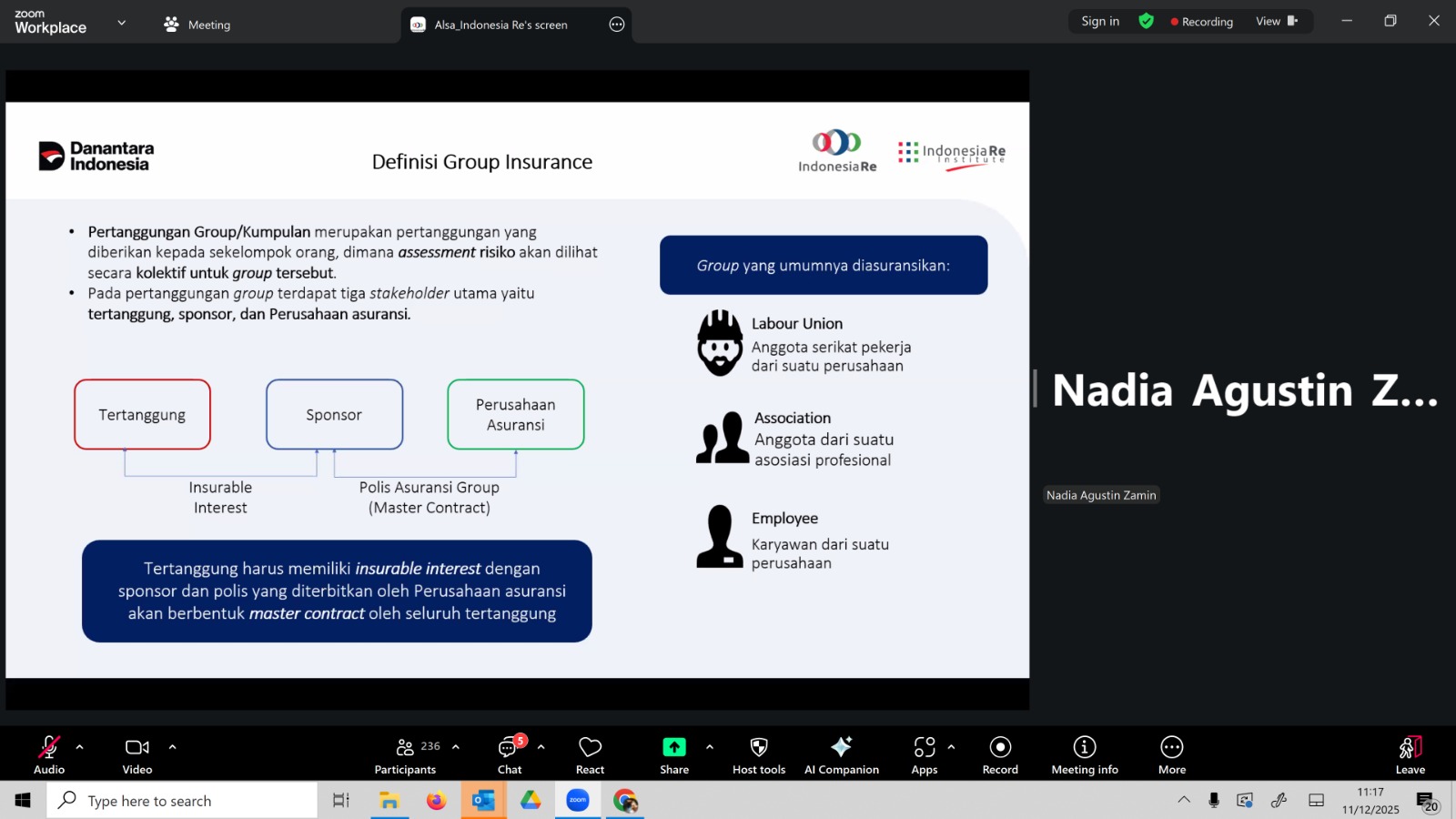Click the green Share screen icon

tap(673, 747)
